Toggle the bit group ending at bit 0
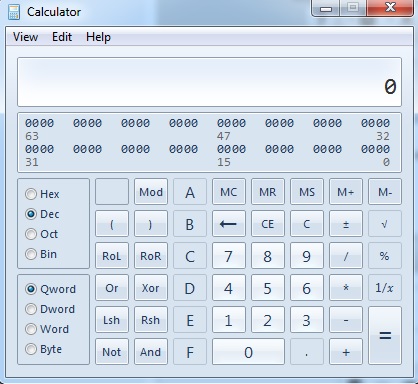Screen dimensions: 418x384 click(376, 149)
